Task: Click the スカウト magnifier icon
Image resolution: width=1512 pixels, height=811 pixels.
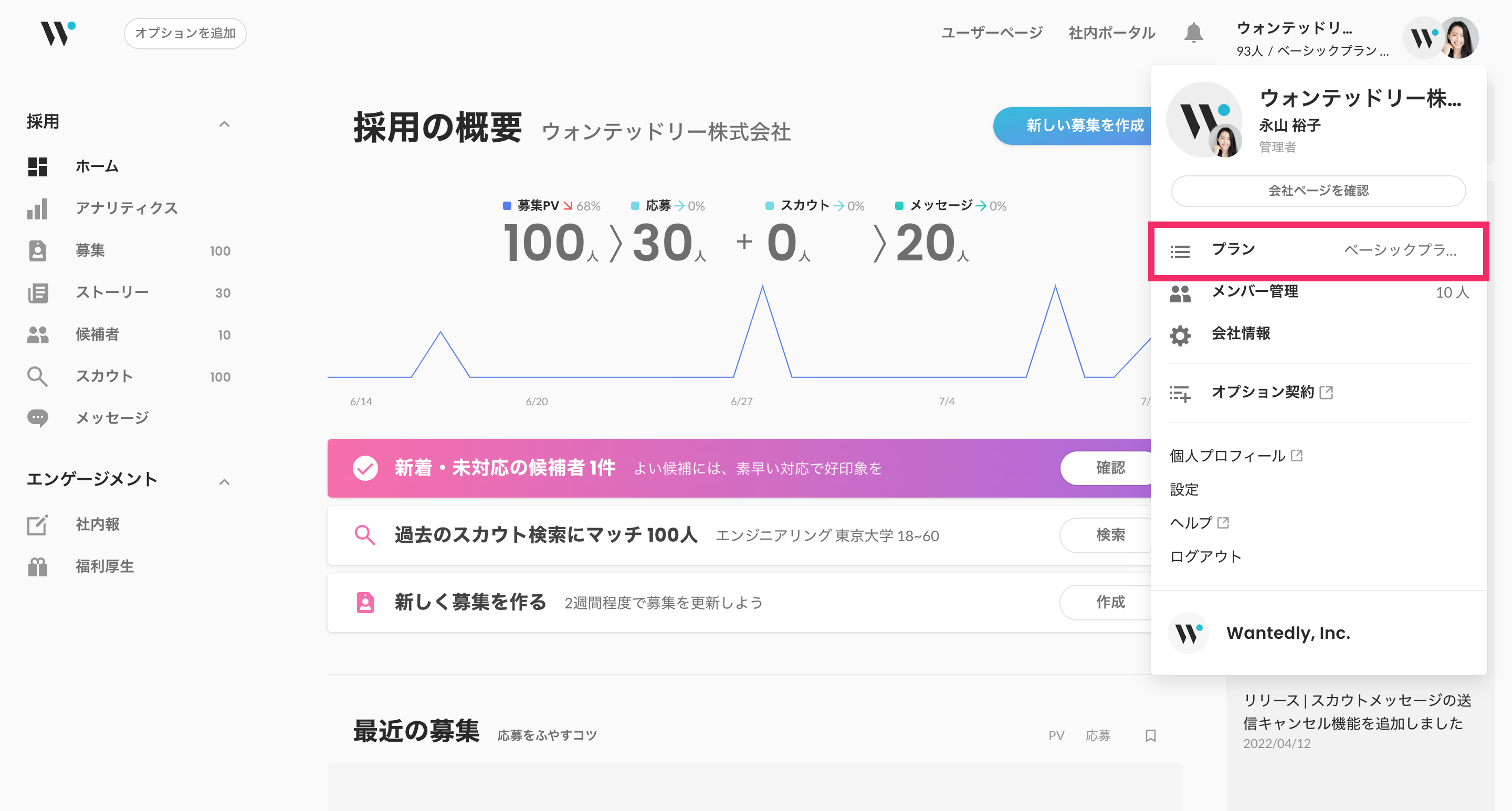Action: (38, 376)
